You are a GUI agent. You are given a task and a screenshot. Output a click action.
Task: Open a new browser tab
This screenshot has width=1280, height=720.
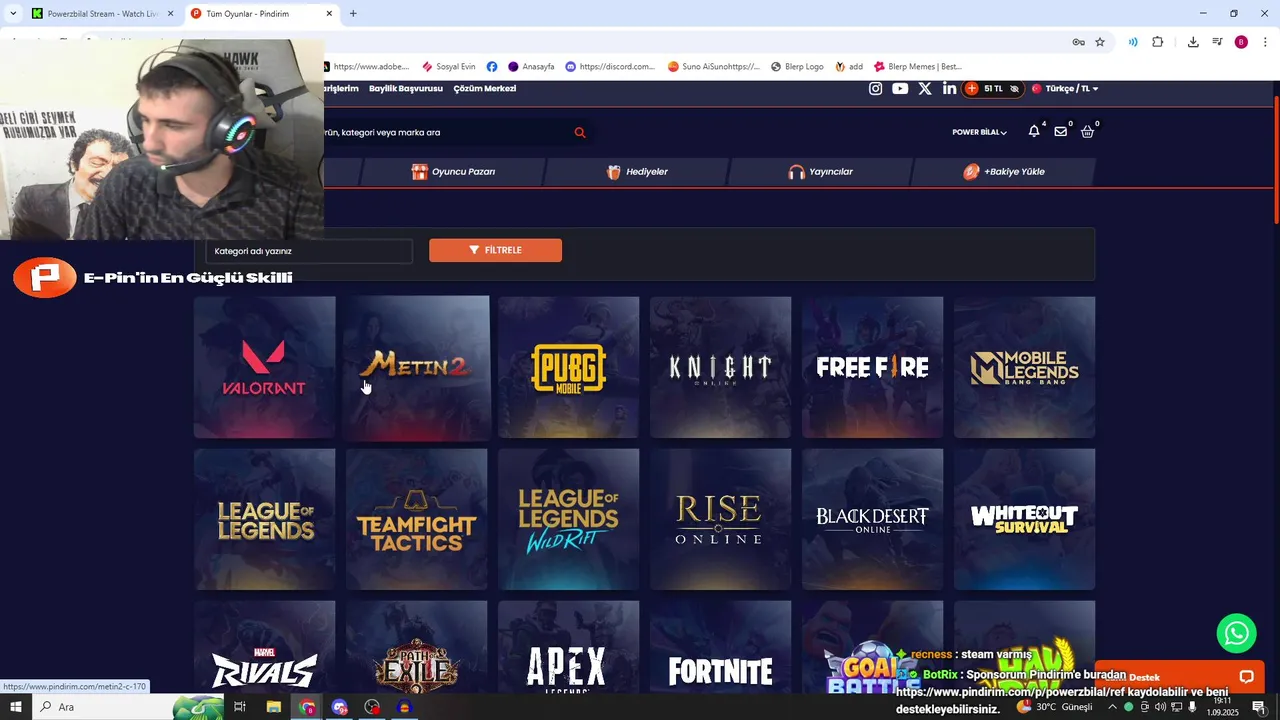353,14
